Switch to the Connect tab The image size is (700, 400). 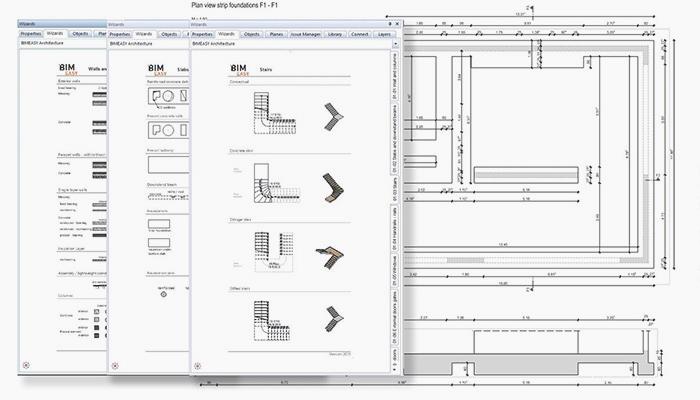tap(359, 34)
